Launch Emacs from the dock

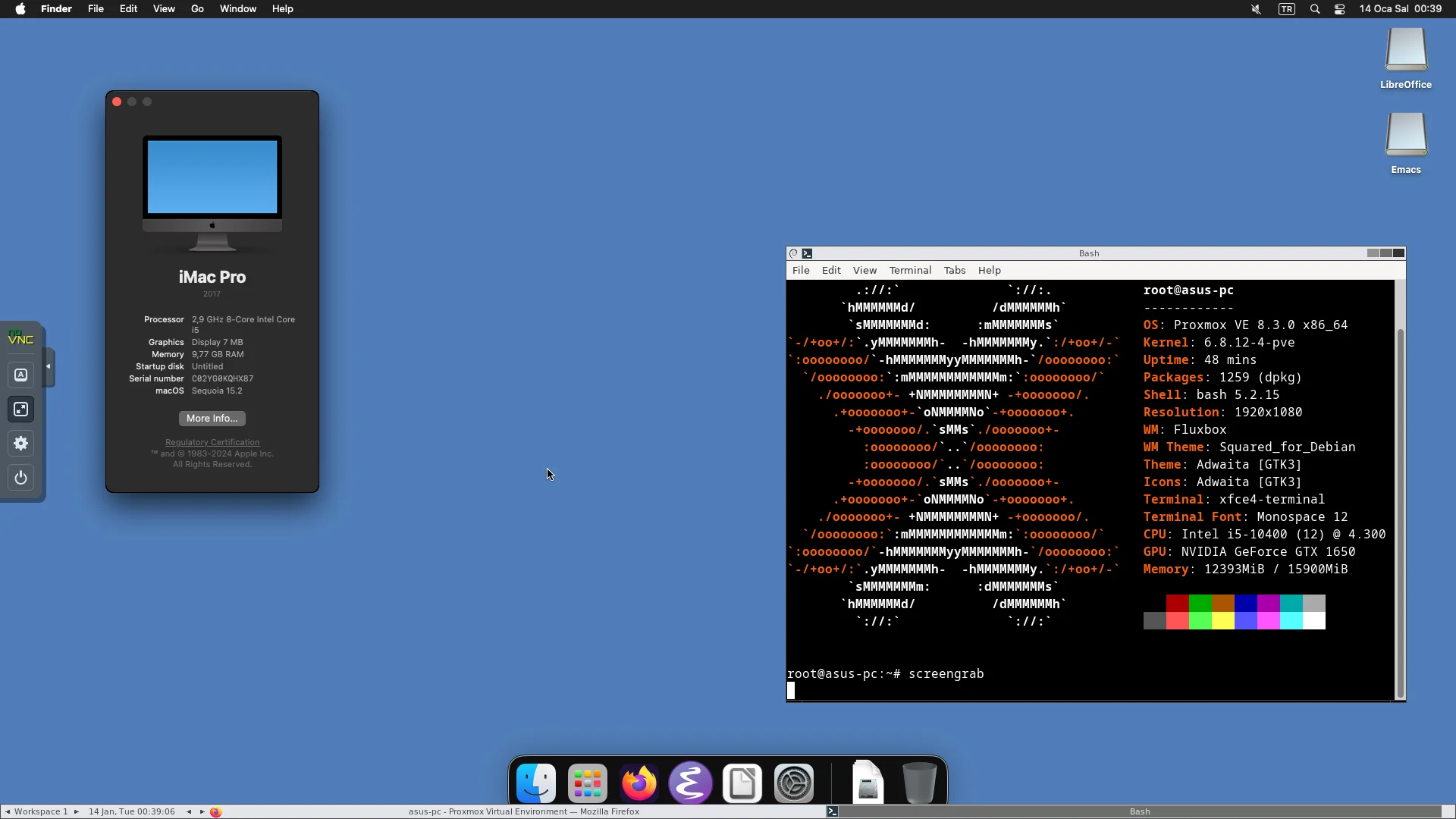(x=691, y=783)
